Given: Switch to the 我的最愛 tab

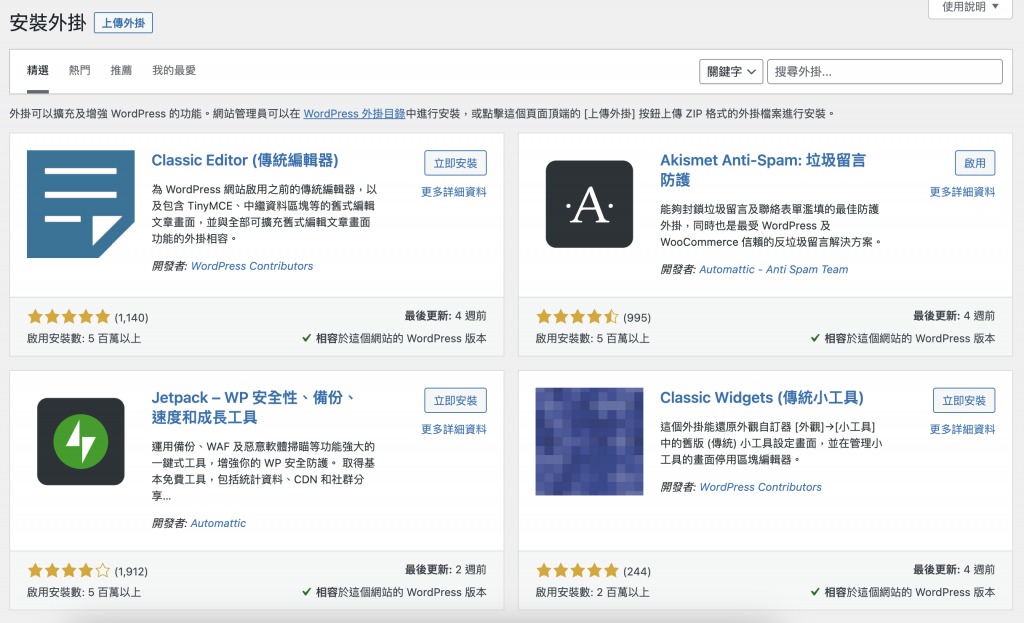Looking at the screenshot, I should [x=174, y=71].
